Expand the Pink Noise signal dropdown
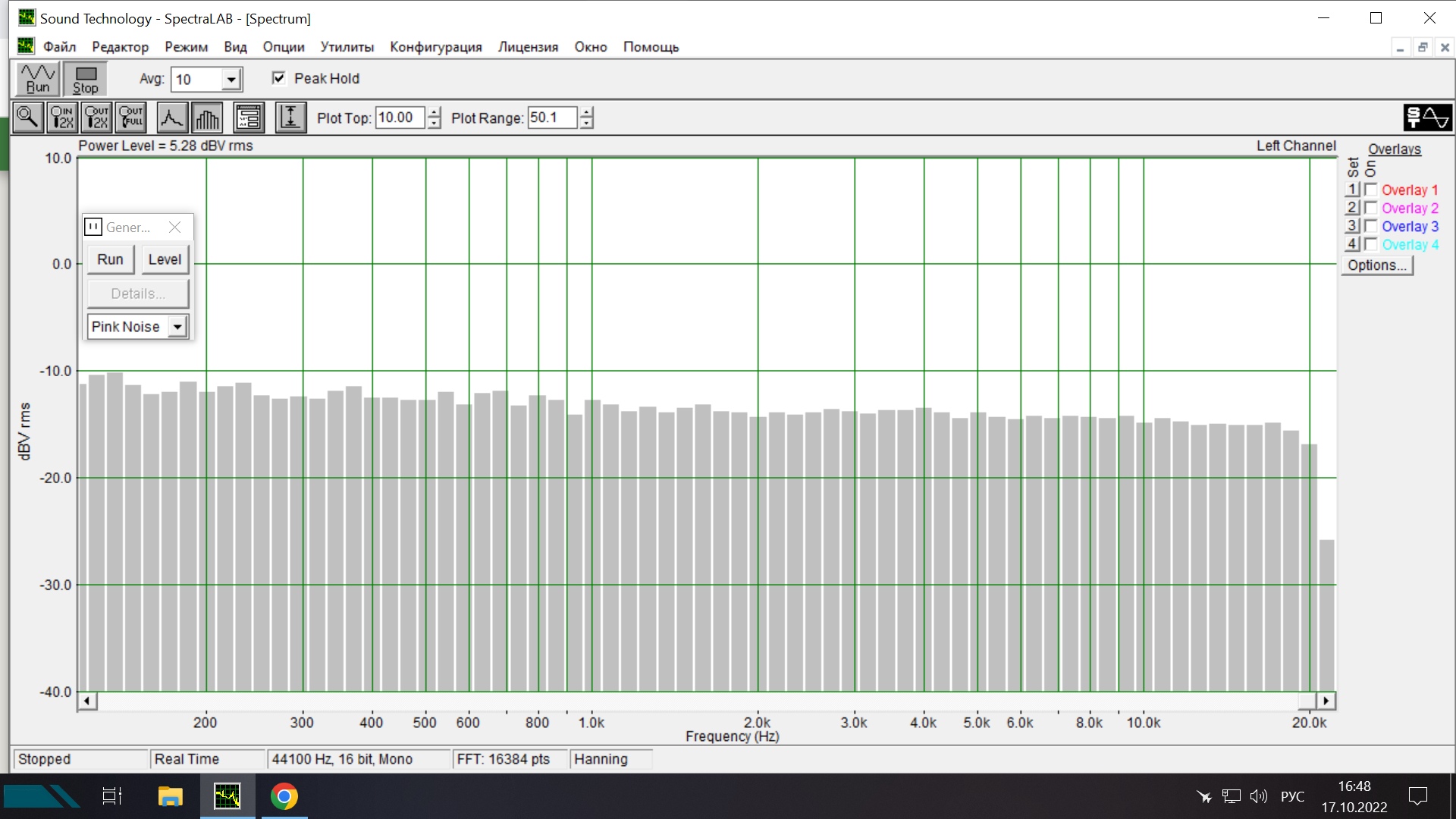Image resolution: width=1456 pixels, height=819 pixels. [177, 327]
